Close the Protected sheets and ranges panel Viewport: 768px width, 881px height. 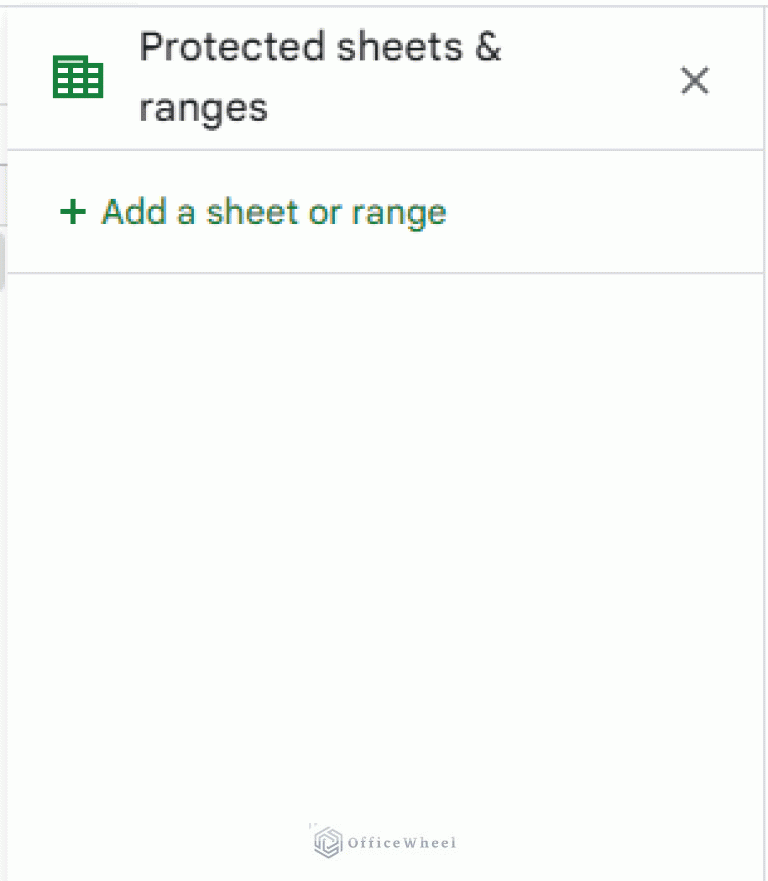[x=694, y=80]
